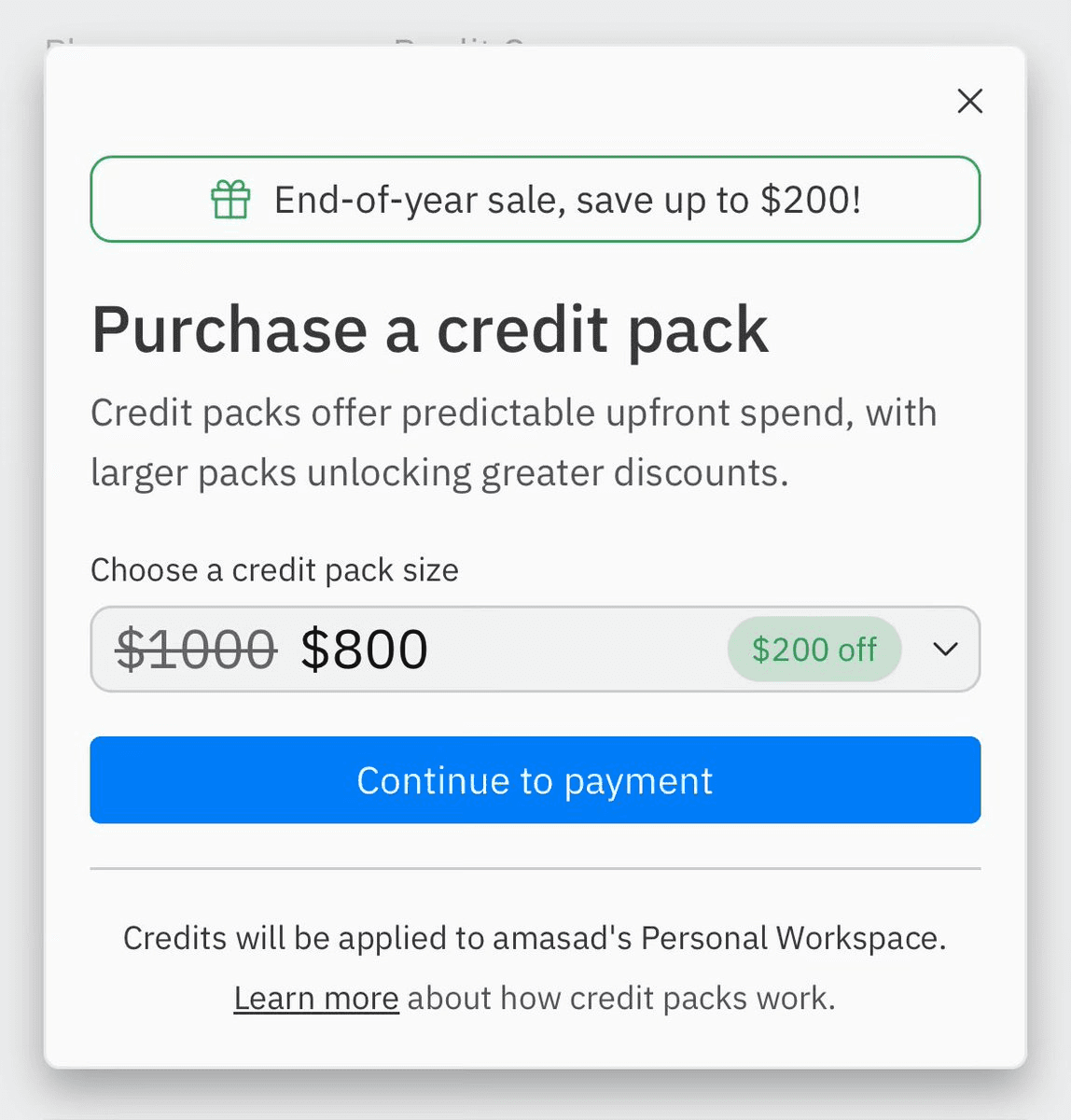The width and height of the screenshot is (1071, 1120).
Task: Click the Personal Workspace credits notice text
Action: [535, 938]
